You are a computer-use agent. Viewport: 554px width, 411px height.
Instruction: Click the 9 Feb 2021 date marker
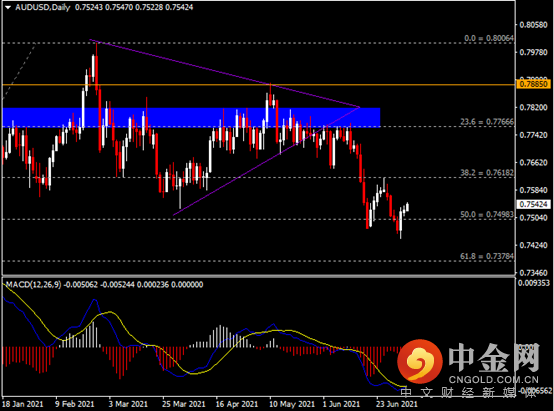[75, 404]
